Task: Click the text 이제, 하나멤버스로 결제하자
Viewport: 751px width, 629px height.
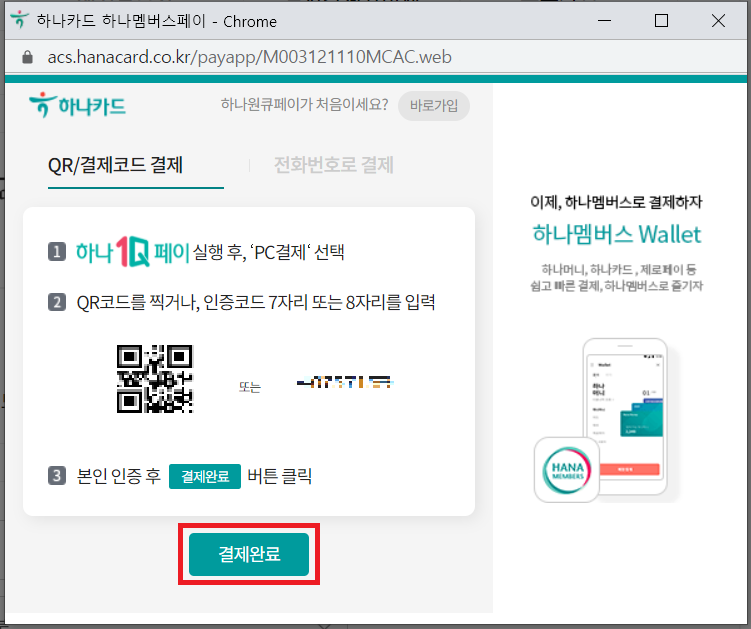Action: click(x=616, y=202)
